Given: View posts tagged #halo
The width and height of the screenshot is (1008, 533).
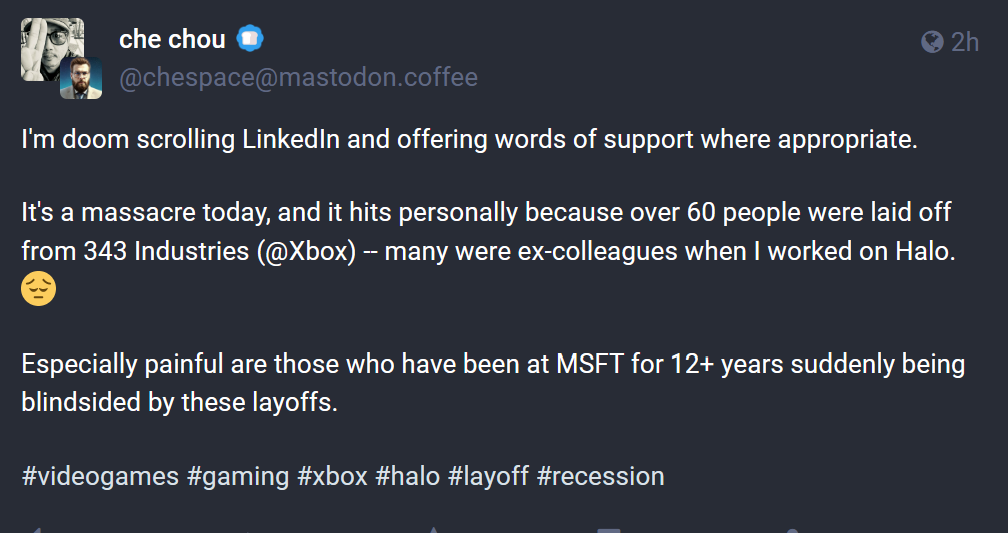Looking at the screenshot, I should pyautogui.click(x=407, y=475).
